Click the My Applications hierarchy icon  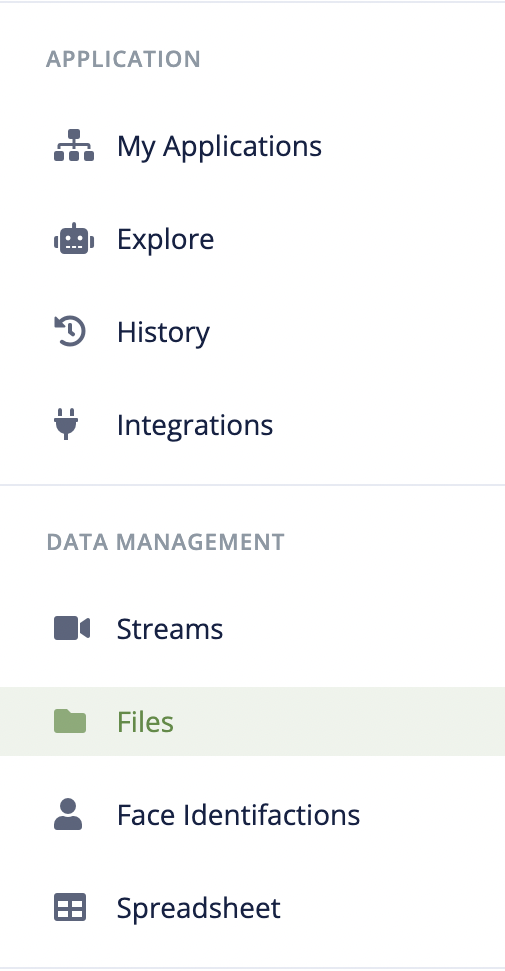(x=74, y=146)
